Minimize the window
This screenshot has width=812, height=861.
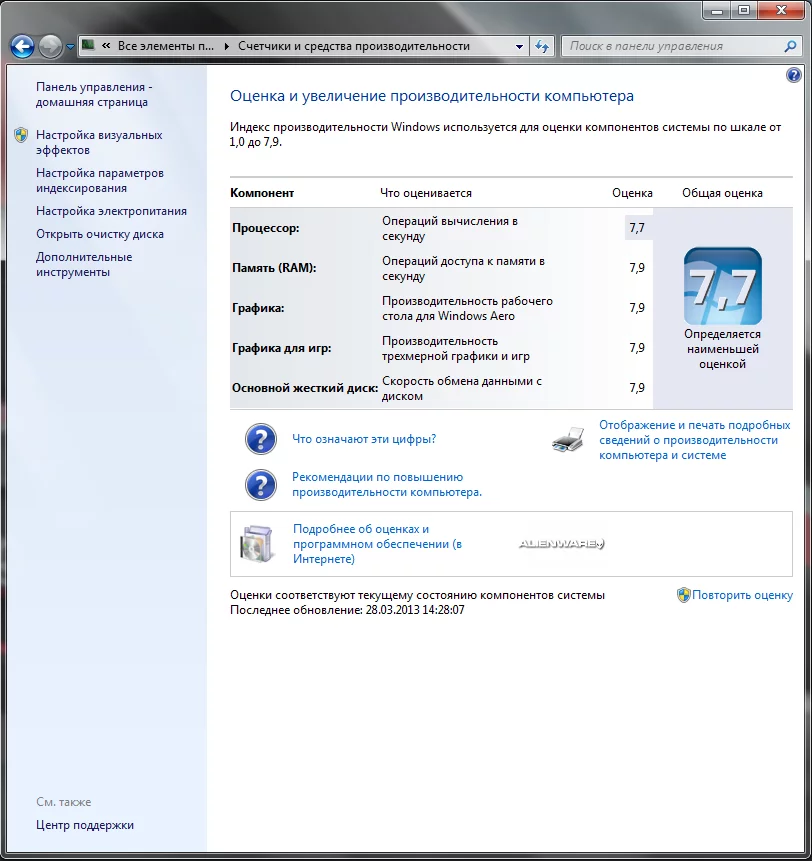tap(717, 10)
